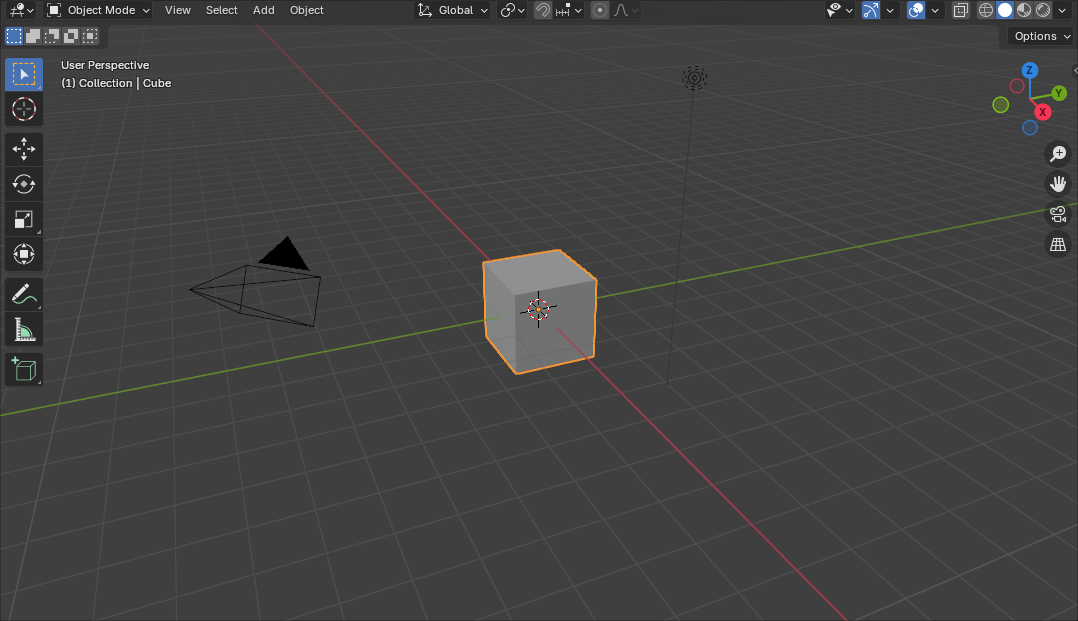The height and width of the screenshot is (621, 1078).
Task: Select the Scale tool
Action: click(24, 219)
